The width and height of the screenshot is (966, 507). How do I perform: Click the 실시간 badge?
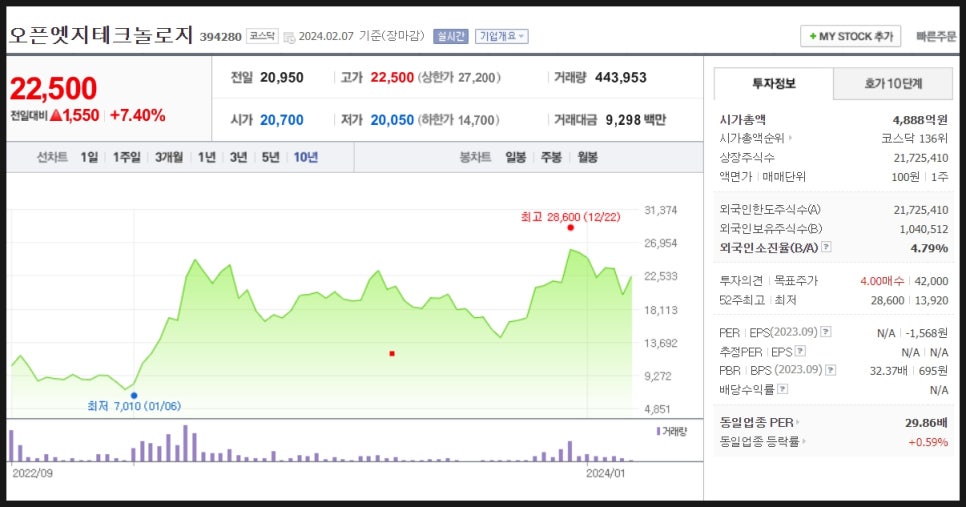450,36
